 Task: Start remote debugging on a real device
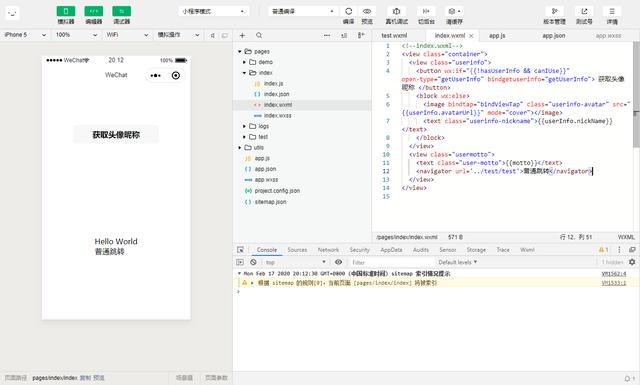[396, 11]
